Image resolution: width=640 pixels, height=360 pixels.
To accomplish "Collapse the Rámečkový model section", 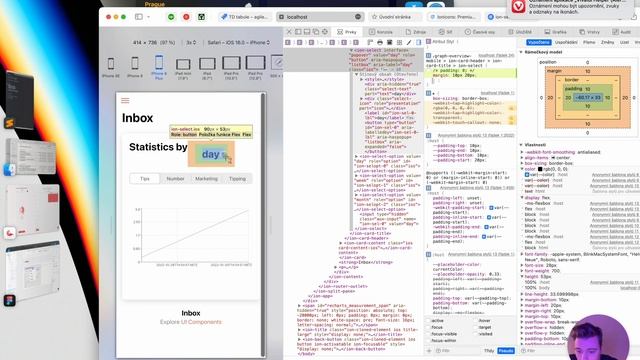I will point(521,52).
